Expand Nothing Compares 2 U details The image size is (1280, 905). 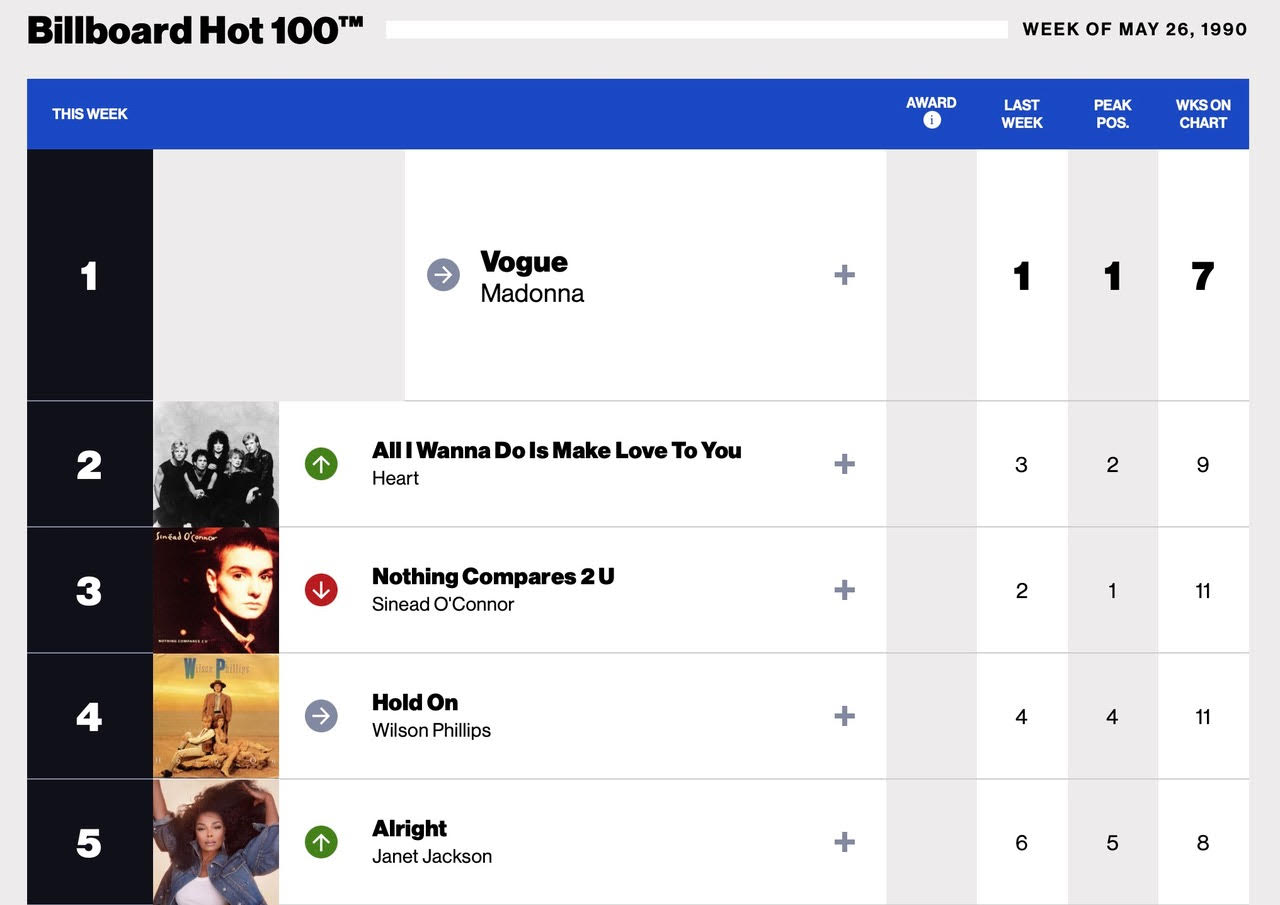845,590
